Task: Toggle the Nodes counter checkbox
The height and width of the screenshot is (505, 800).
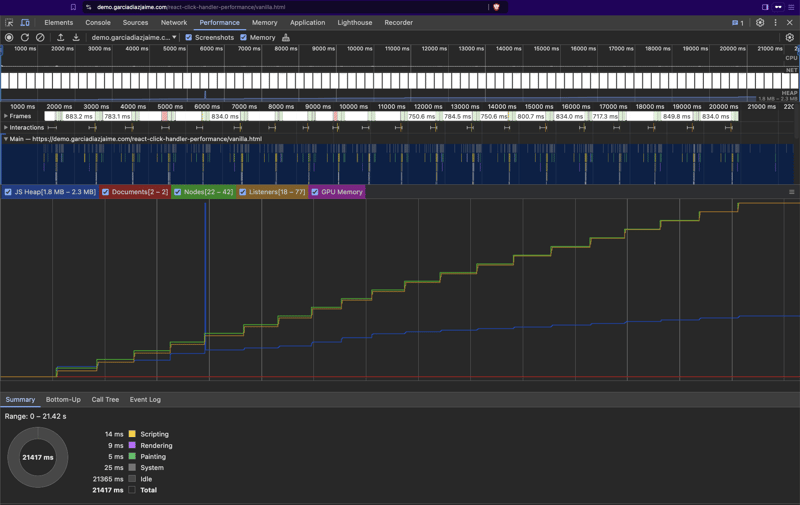Action: 178,192
